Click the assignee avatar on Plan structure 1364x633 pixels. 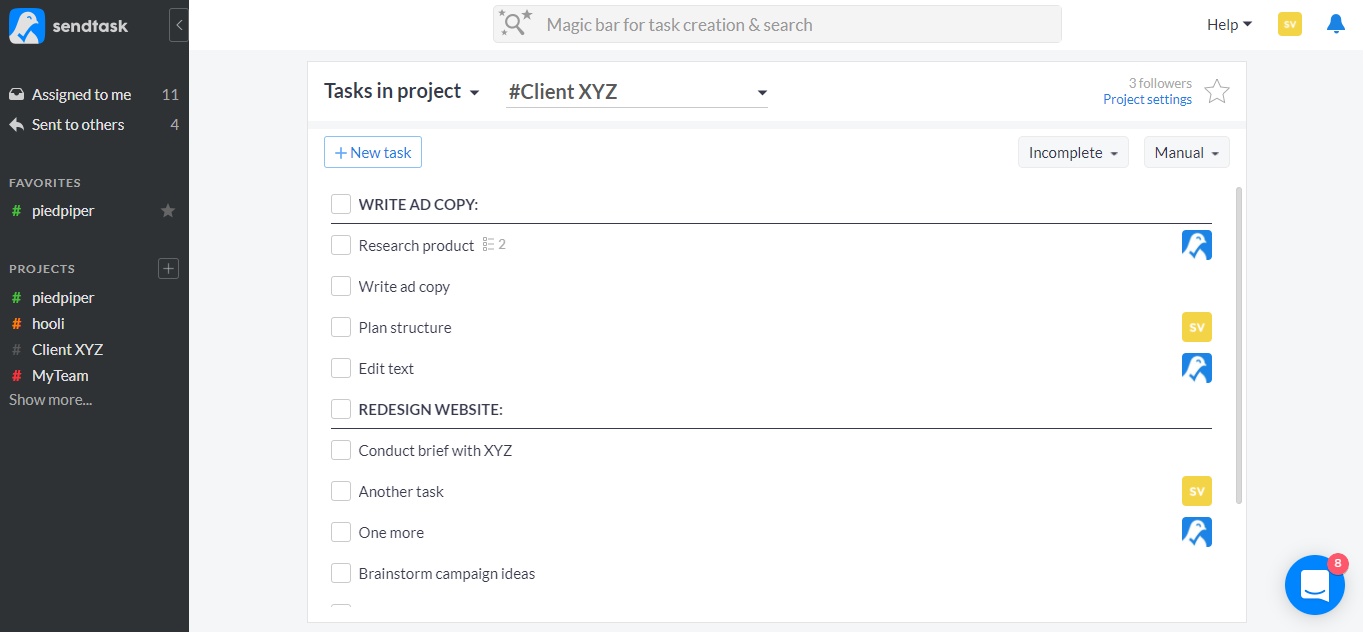(x=1196, y=327)
